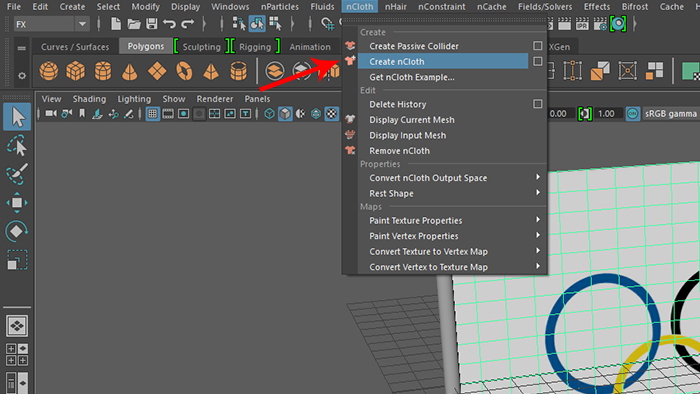Create a polygon cube from the shelf

tap(75, 71)
